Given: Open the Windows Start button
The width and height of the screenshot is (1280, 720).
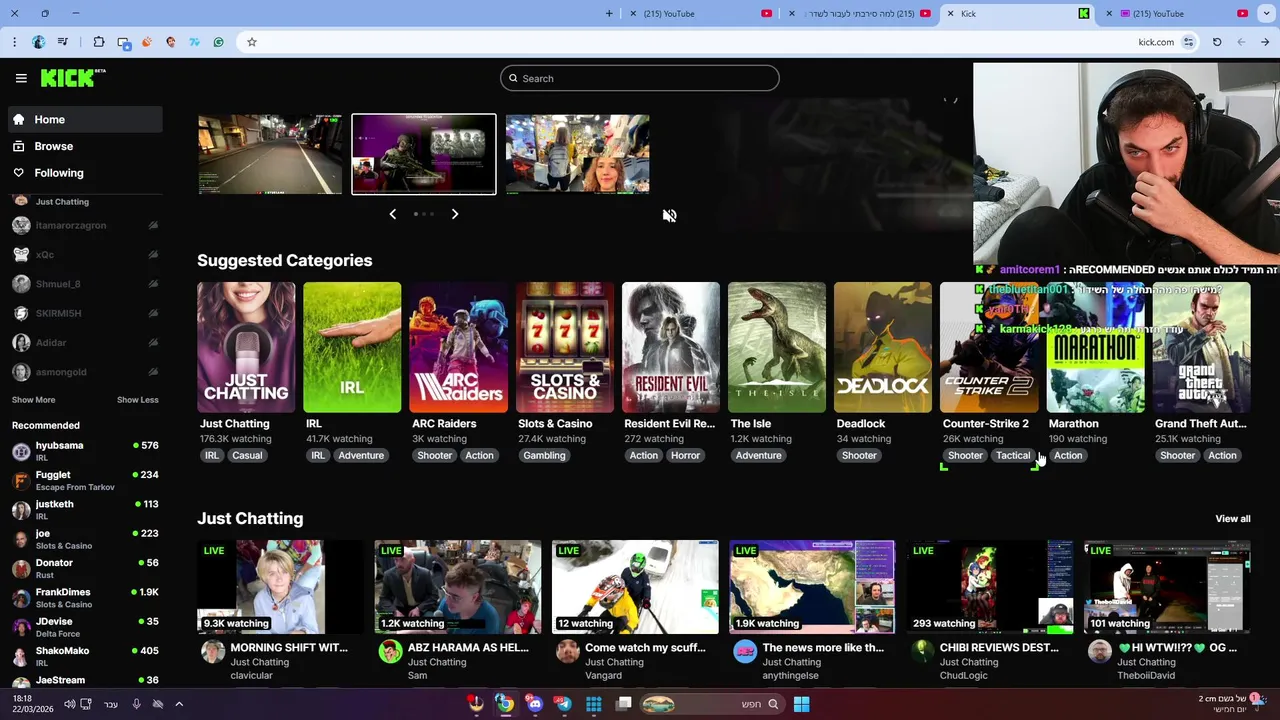Looking at the screenshot, I should (801, 704).
